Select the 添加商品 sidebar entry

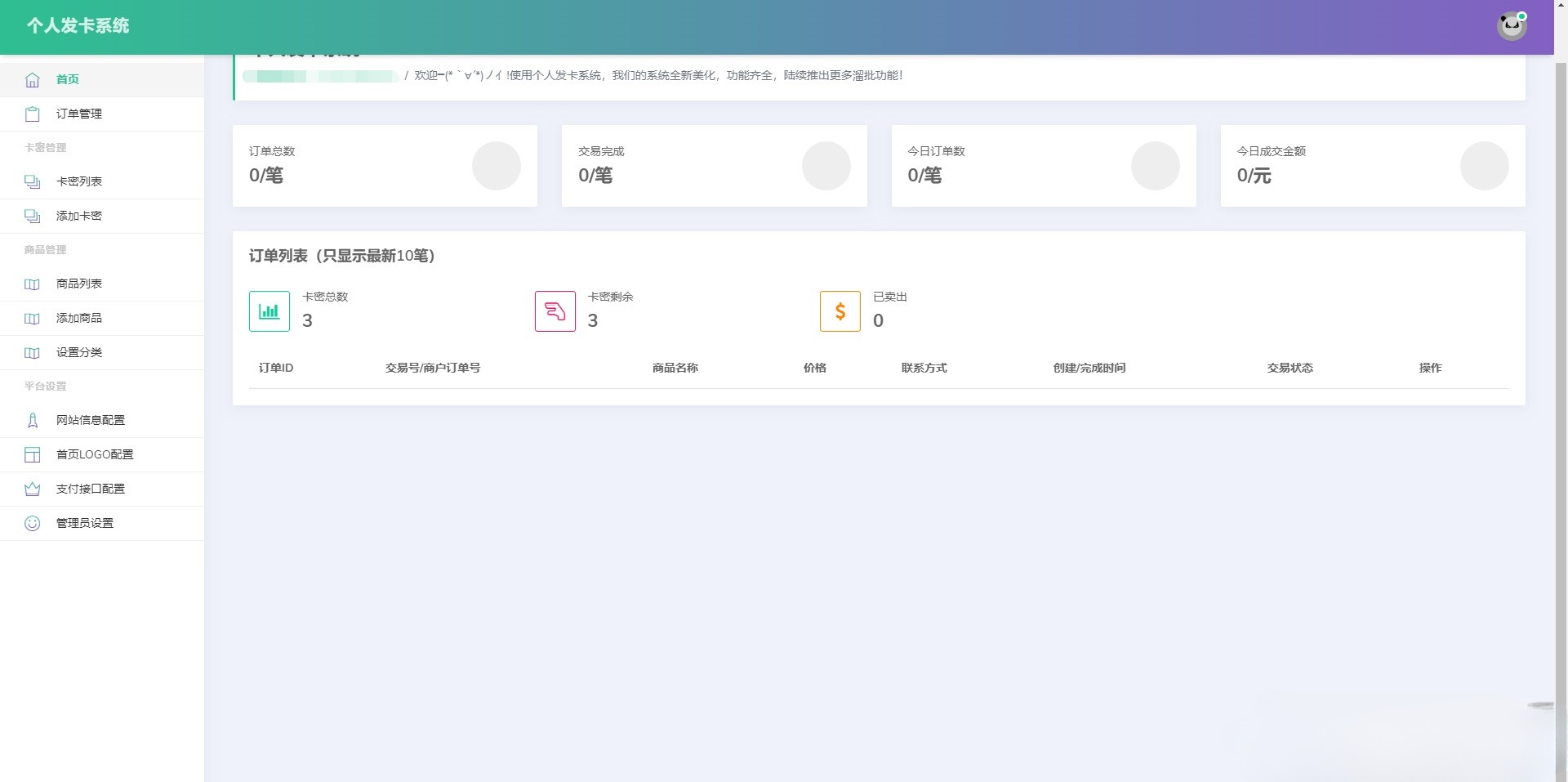(x=79, y=318)
